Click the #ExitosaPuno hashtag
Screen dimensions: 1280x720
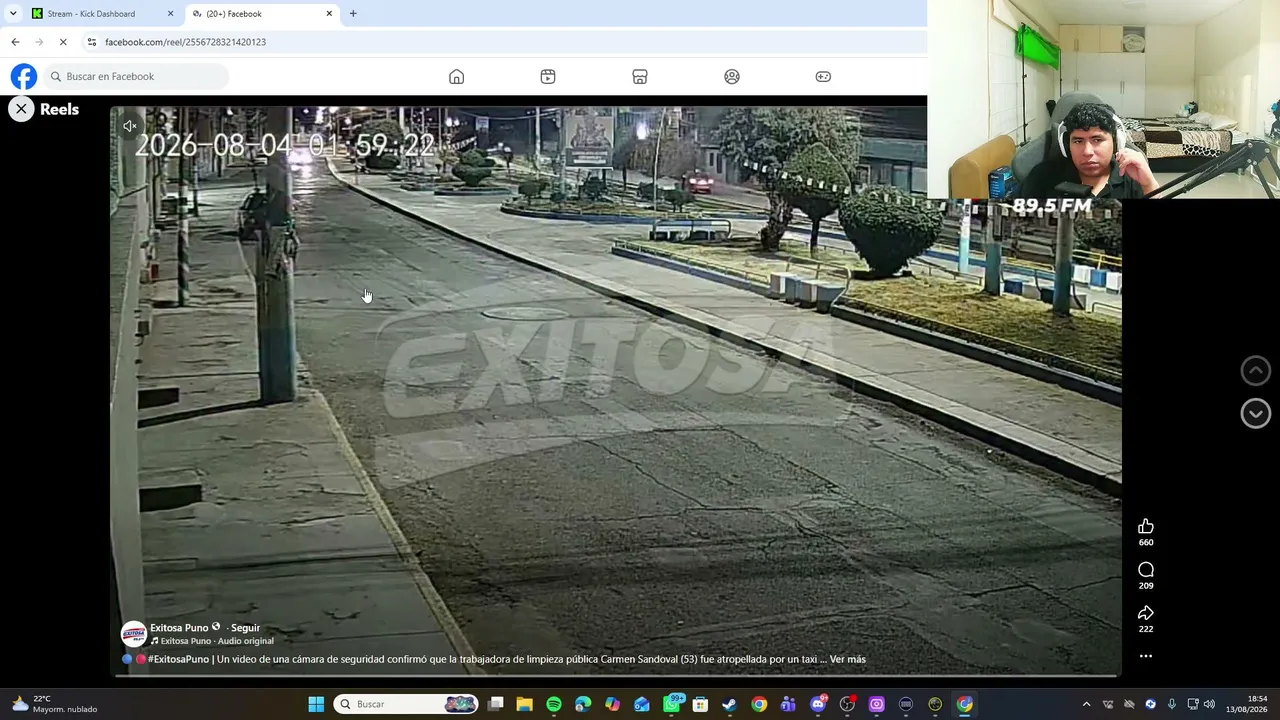click(178, 659)
